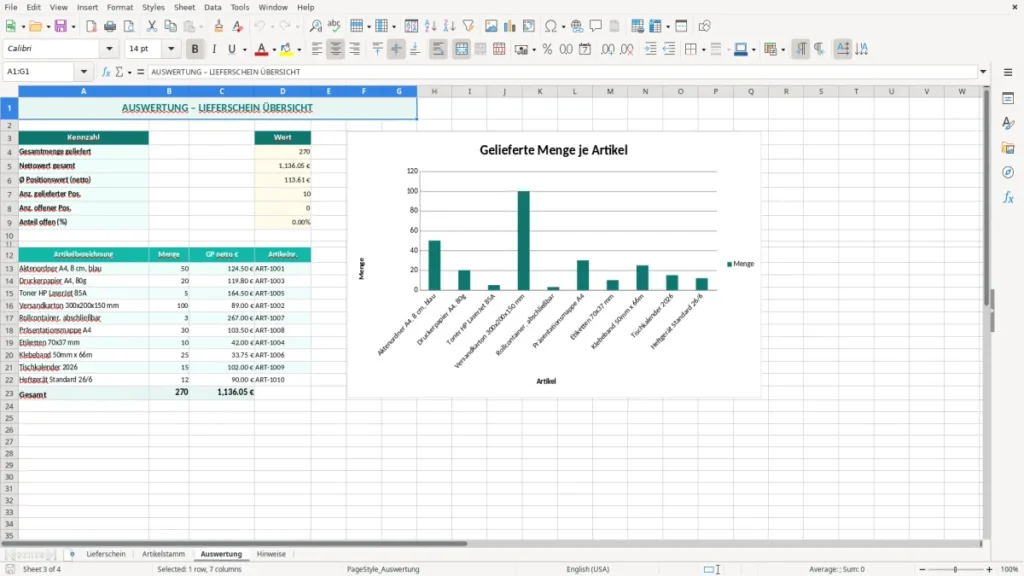Click the English (USA) language status field
This screenshot has width=1024, height=576.
[588, 569]
